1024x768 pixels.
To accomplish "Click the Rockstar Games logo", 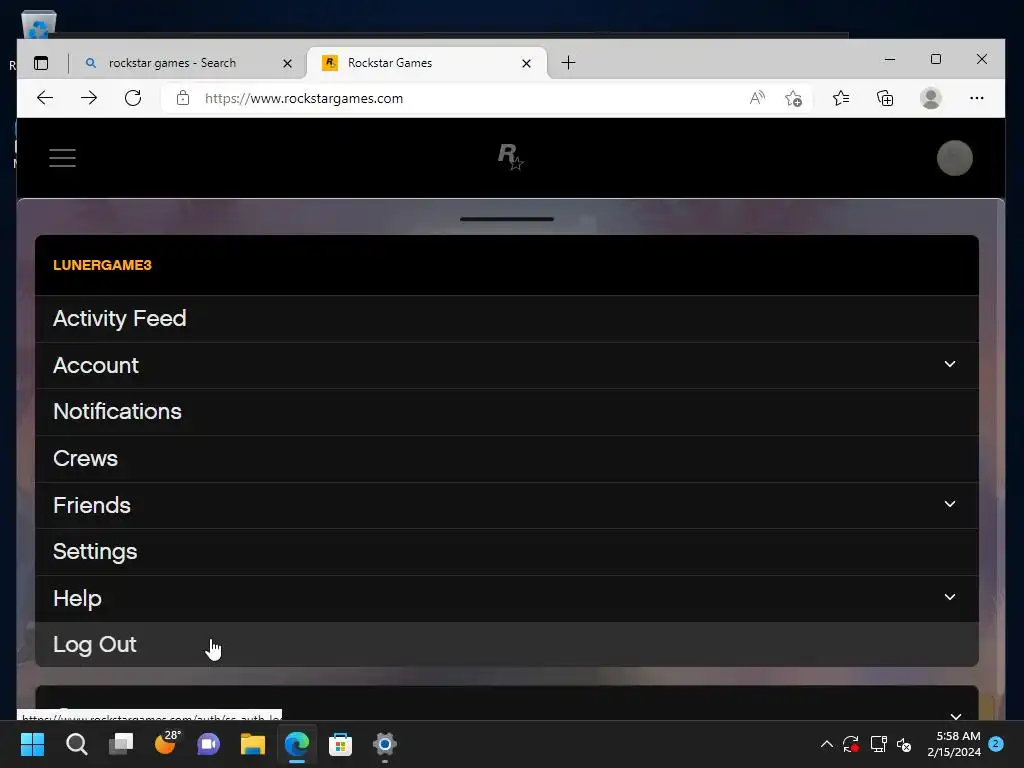I will [x=510, y=157].
